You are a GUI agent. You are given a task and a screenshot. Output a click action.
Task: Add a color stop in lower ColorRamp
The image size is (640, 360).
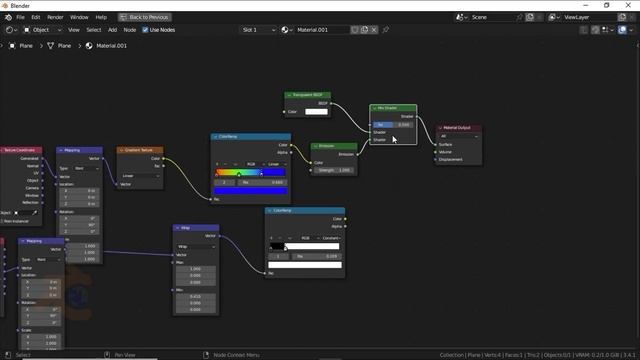click(x=271, y=238)
